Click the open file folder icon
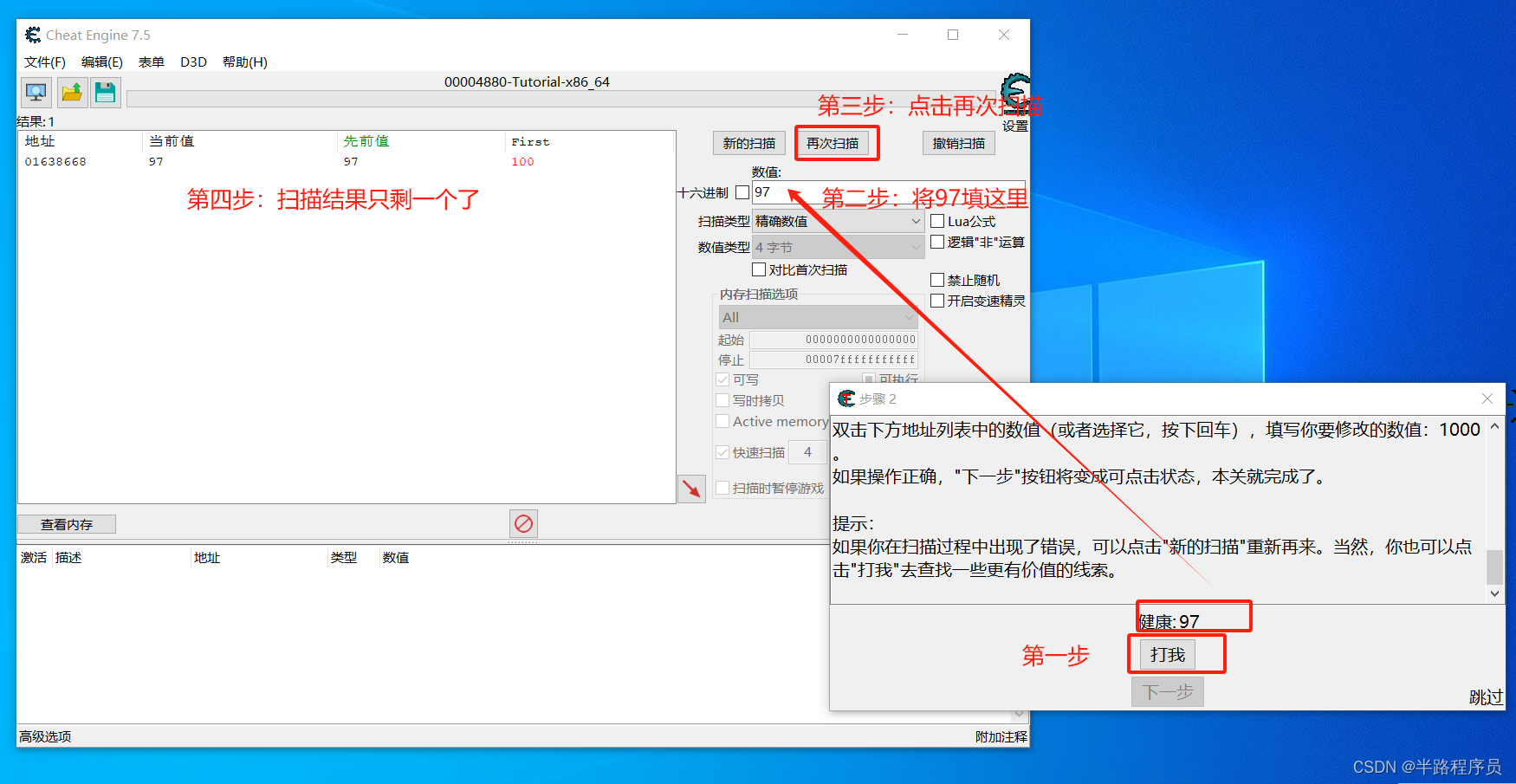The width and height of the screenshot is (1516, 784). point(72,92)
